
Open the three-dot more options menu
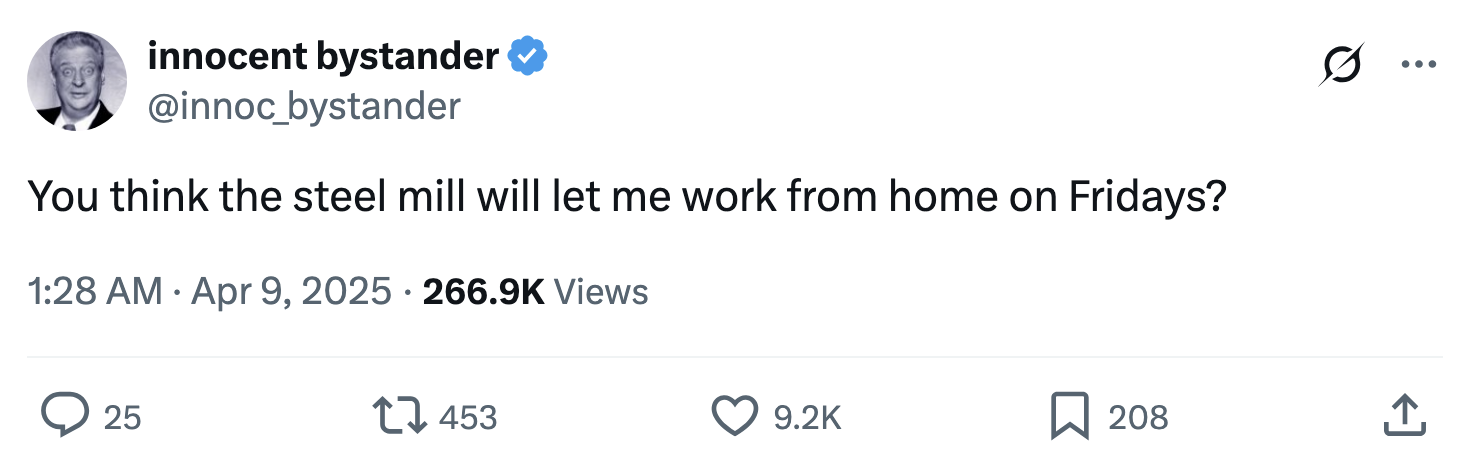point(1417,65)
